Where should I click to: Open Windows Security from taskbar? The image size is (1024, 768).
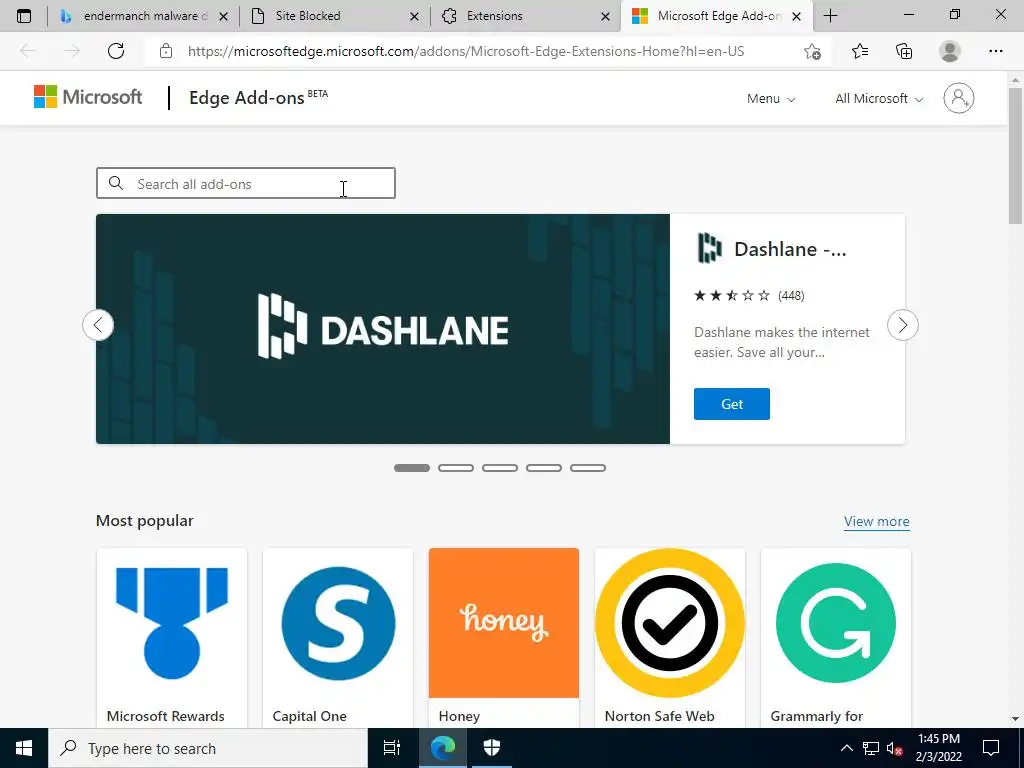492,748
